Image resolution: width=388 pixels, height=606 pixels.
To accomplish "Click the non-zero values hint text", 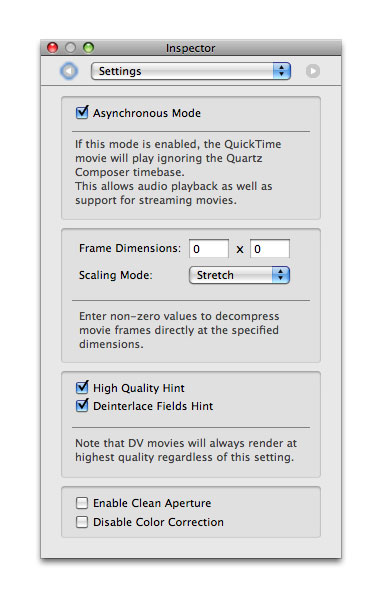I will (x=179, y=330).
